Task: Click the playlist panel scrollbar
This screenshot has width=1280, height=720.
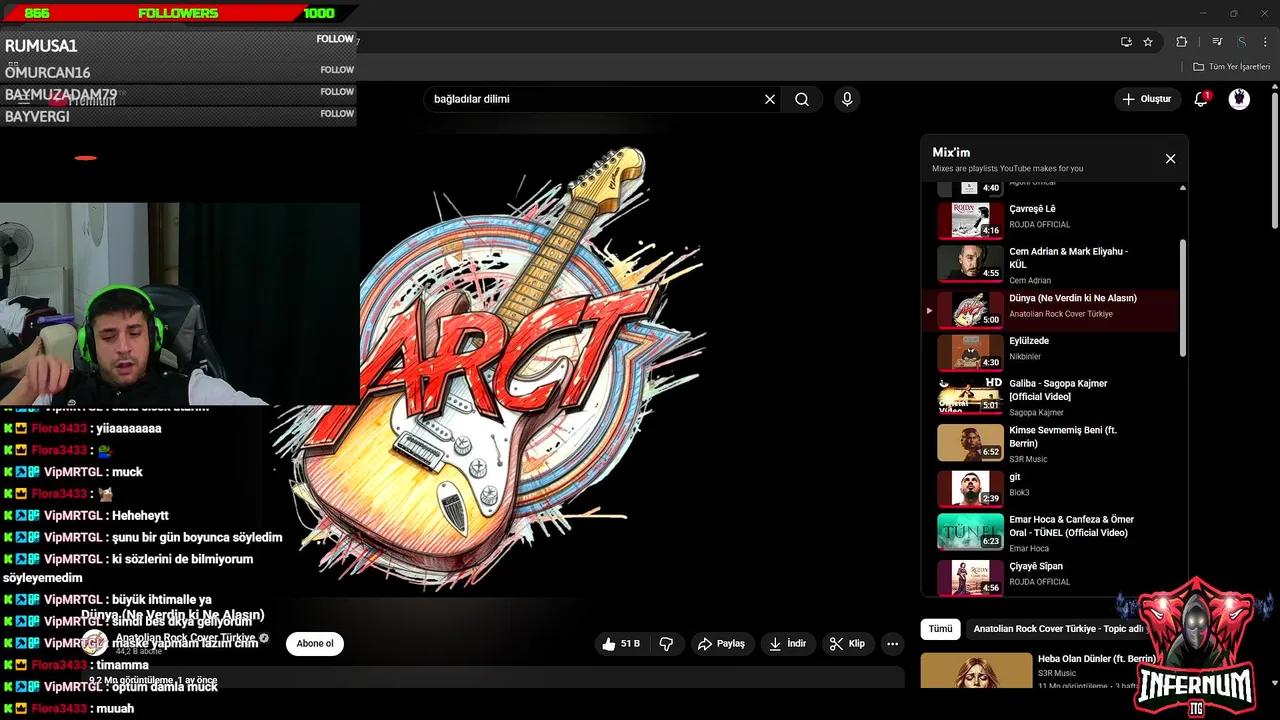Action: tap(1183, 297)
